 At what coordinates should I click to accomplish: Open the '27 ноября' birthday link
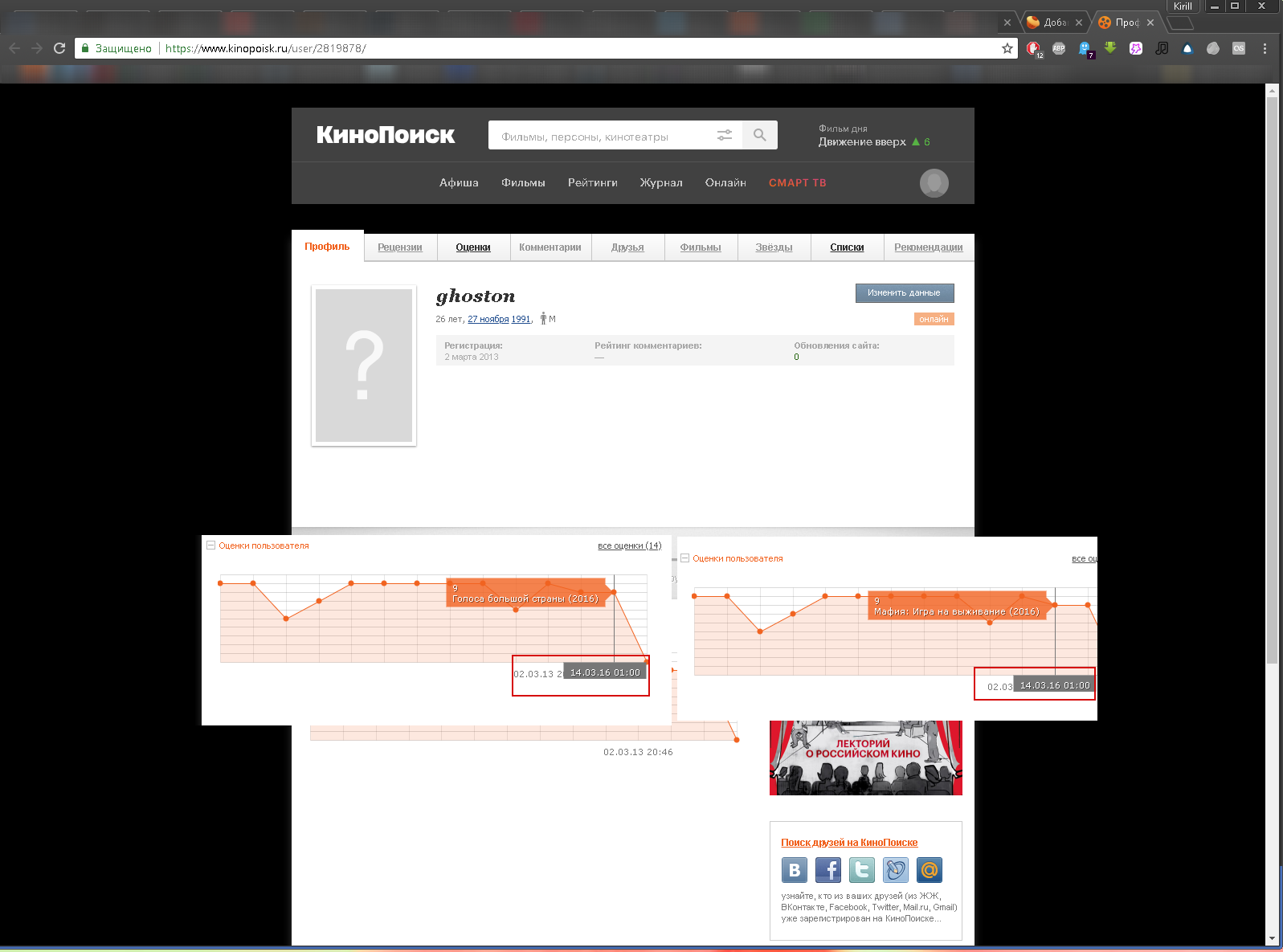point(488,319)
